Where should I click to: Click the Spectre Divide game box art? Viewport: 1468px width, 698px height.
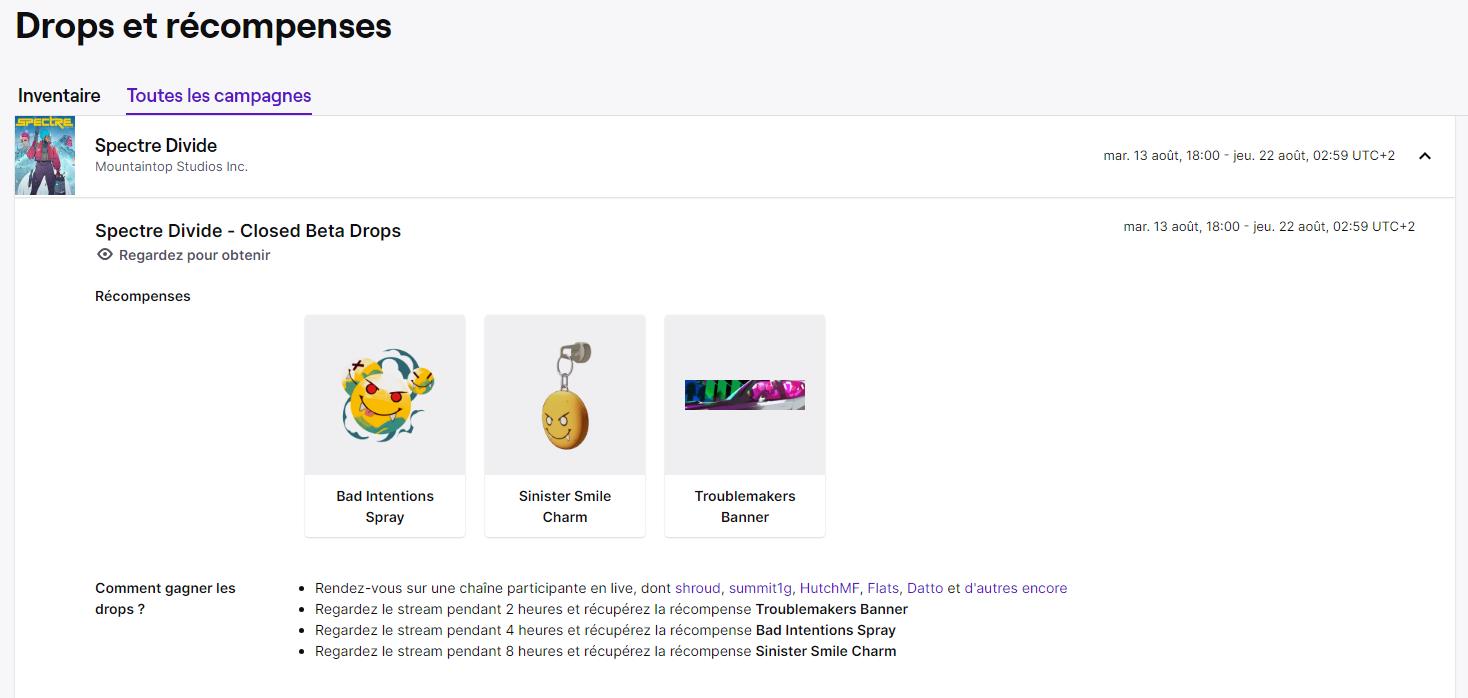[44, 155]
